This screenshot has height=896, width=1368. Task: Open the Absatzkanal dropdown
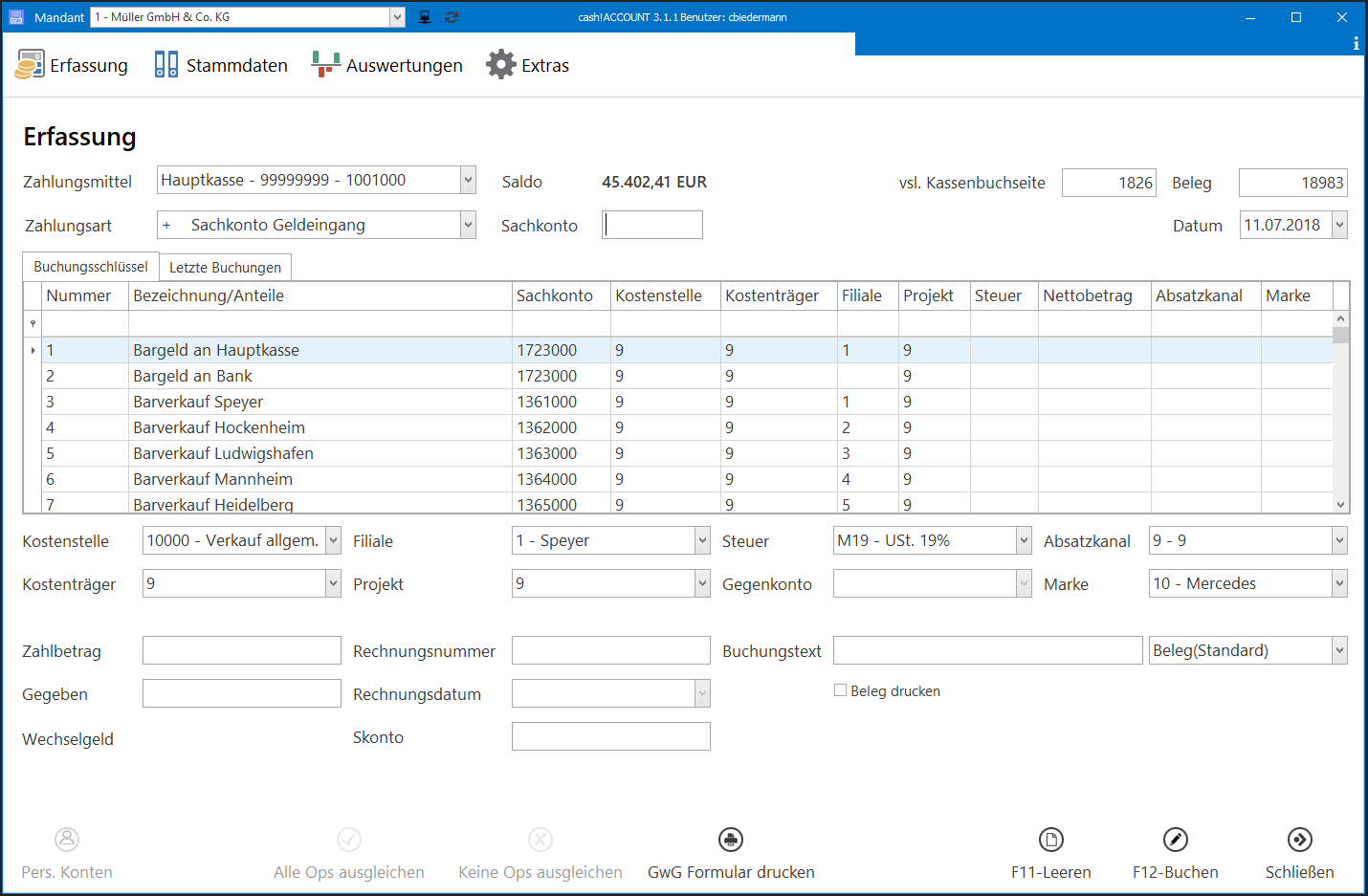pos(1339,540)
